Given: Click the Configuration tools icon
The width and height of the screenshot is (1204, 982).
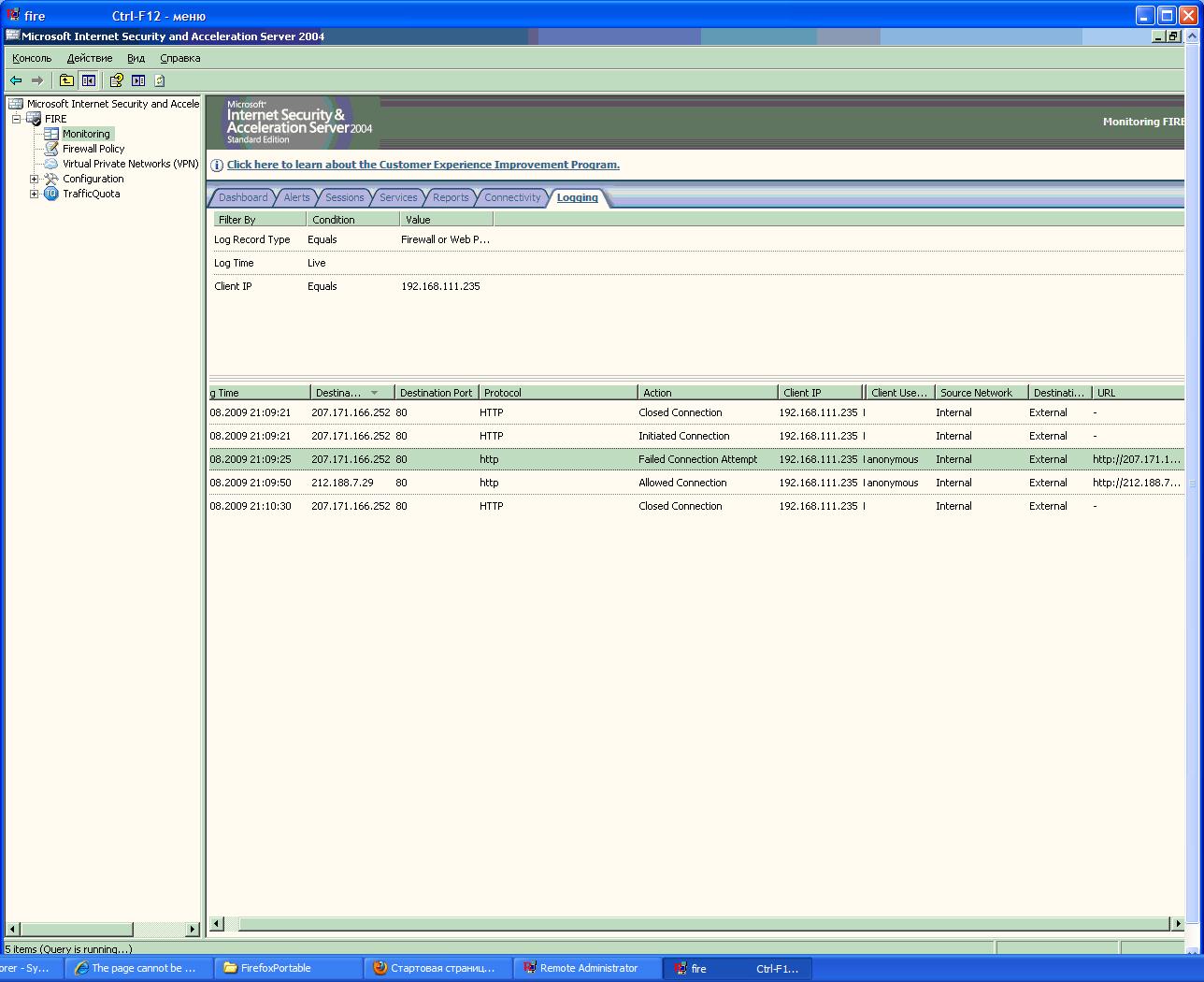Looking at the screenshot, I should 51,179.
